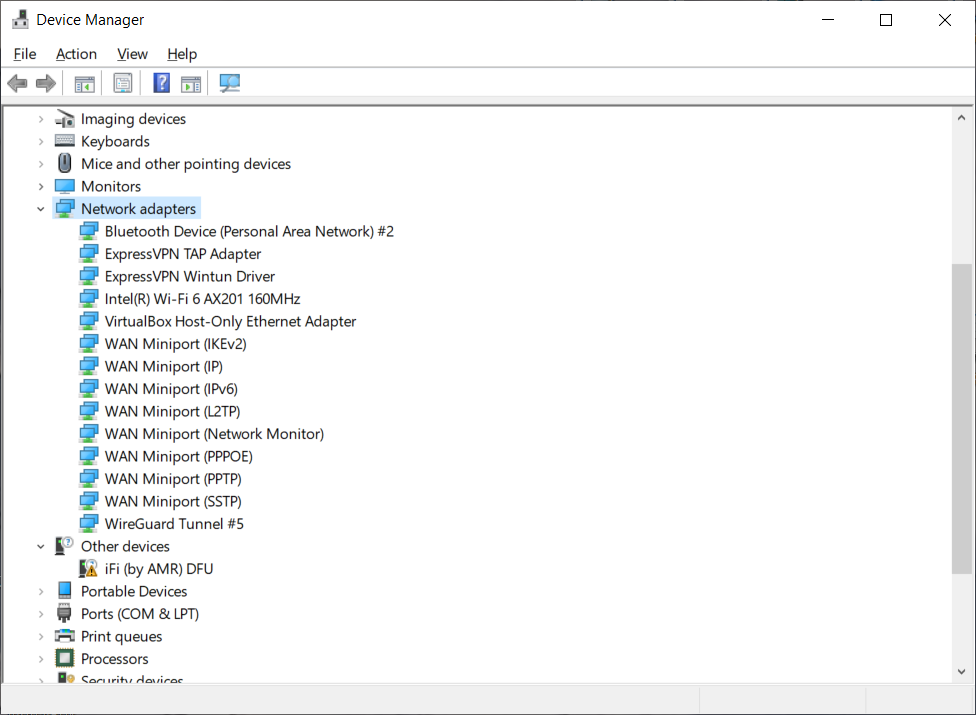
Task: Expand the Imaging devices category
Action: coord(41,119)
